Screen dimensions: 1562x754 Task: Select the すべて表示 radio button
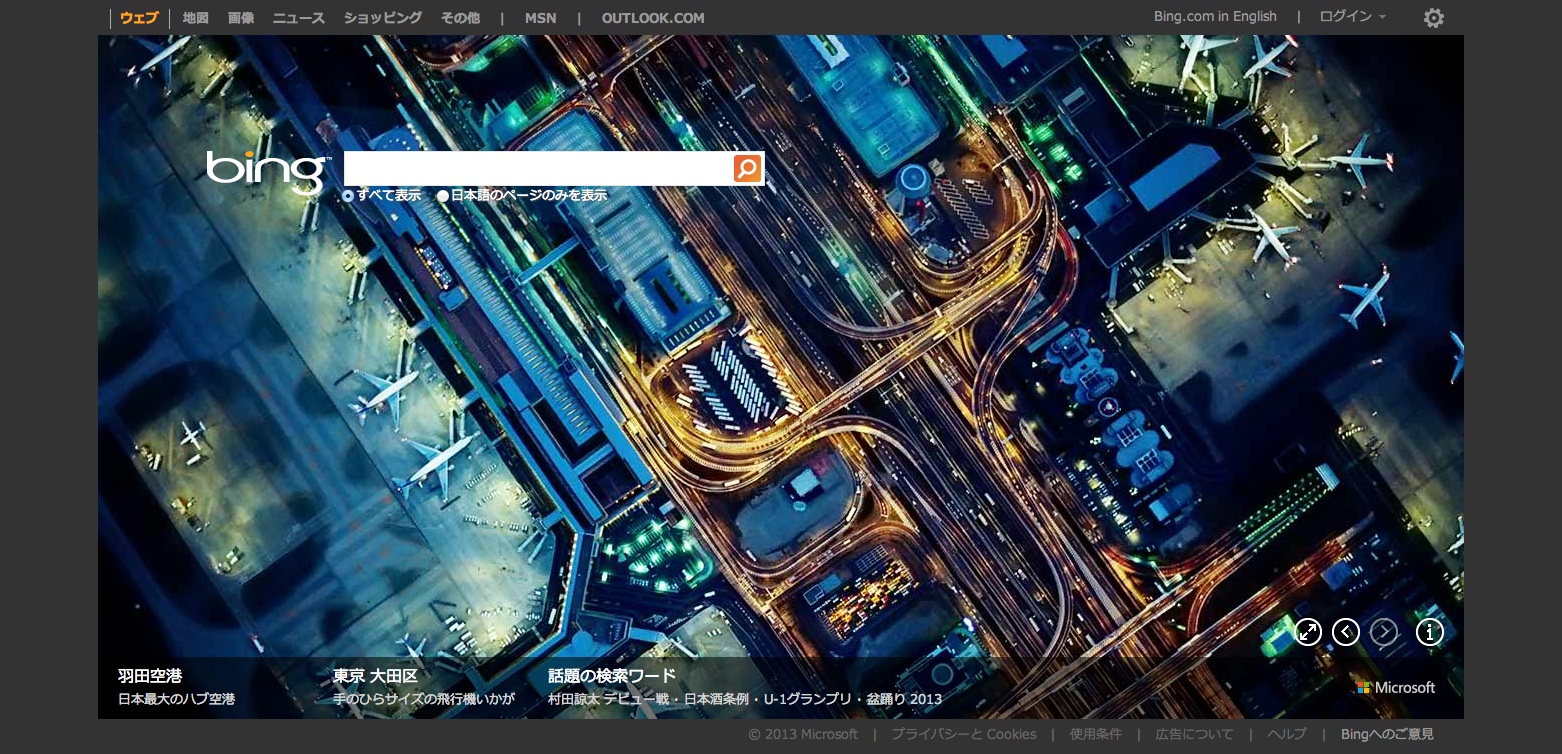348,196
